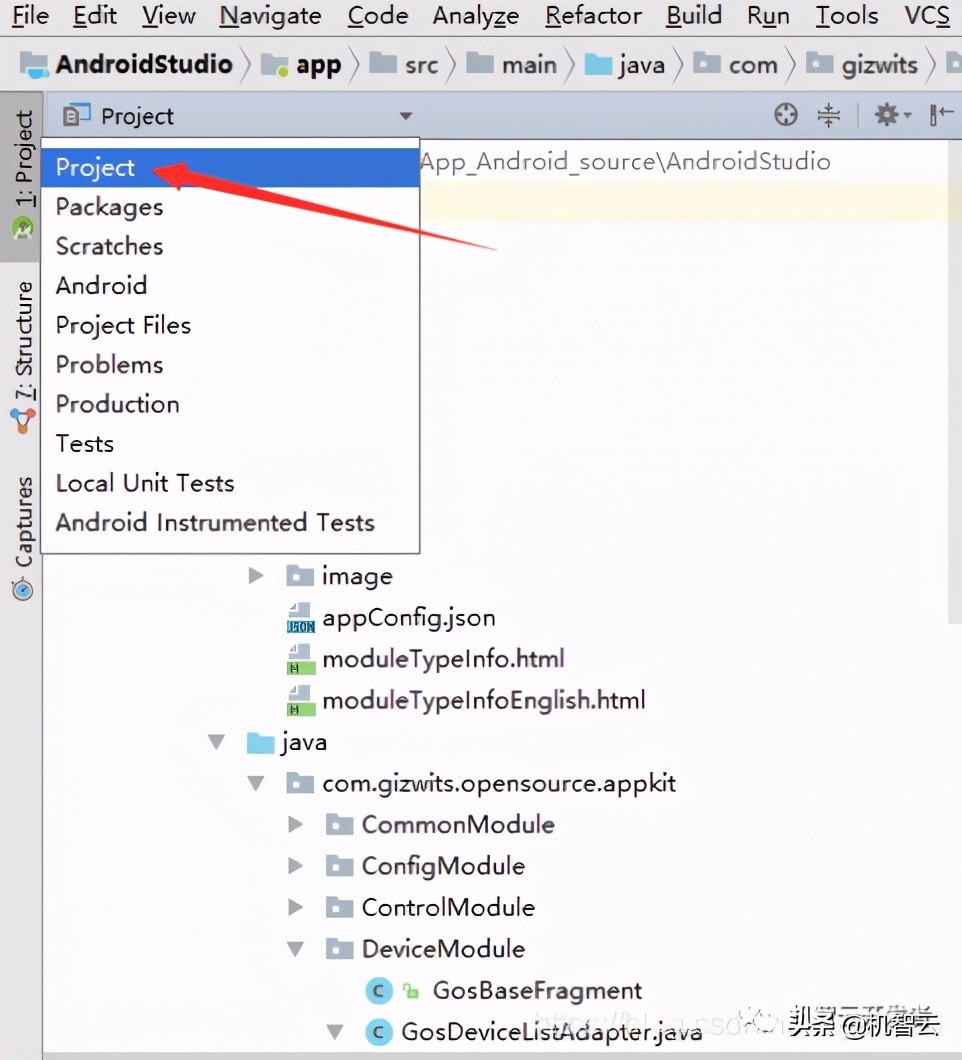Viewport: 962px width, 1060px height.
Task: Collapse the GosDeviceListAdapter.java node
Action: point(335,1032)
